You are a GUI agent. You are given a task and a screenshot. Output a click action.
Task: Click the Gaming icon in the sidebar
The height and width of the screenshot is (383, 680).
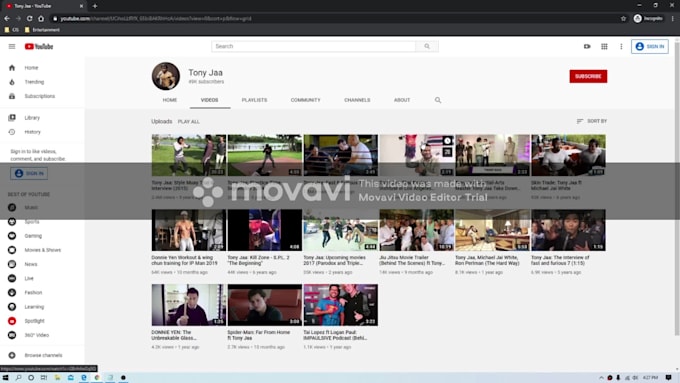click(12, 236)
